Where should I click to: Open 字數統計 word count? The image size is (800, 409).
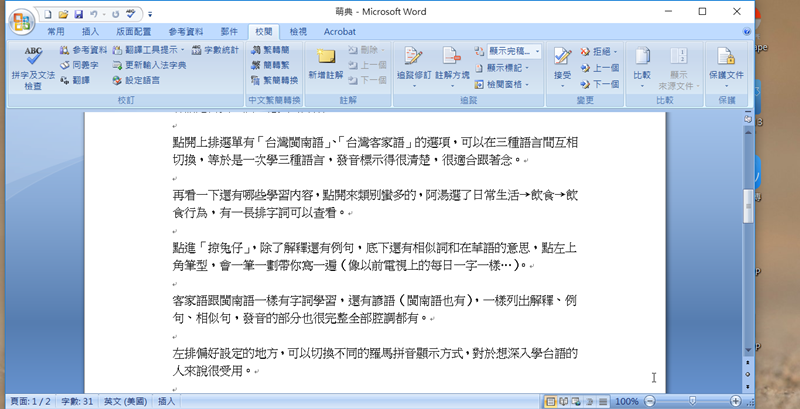(x=215, y=50)
